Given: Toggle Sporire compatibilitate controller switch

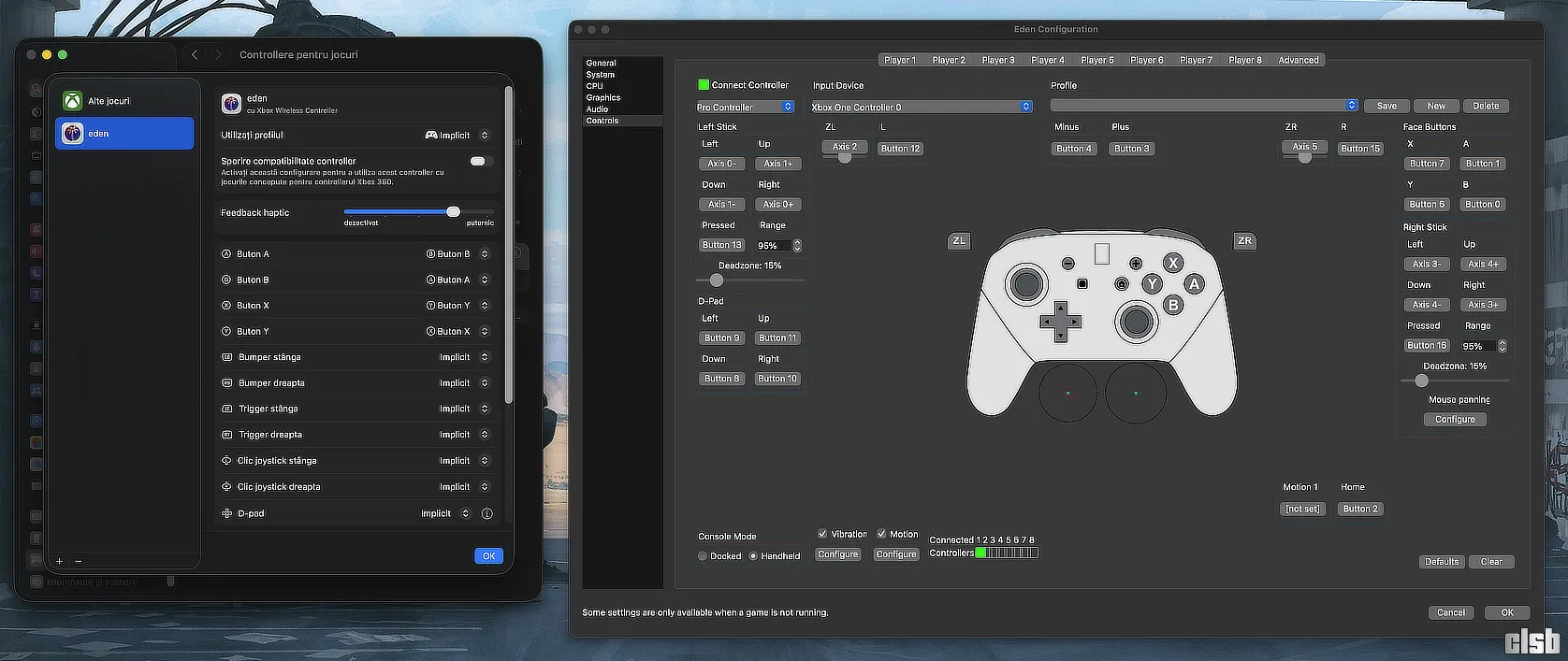Looking at the screenshot, I should [479, 161].
